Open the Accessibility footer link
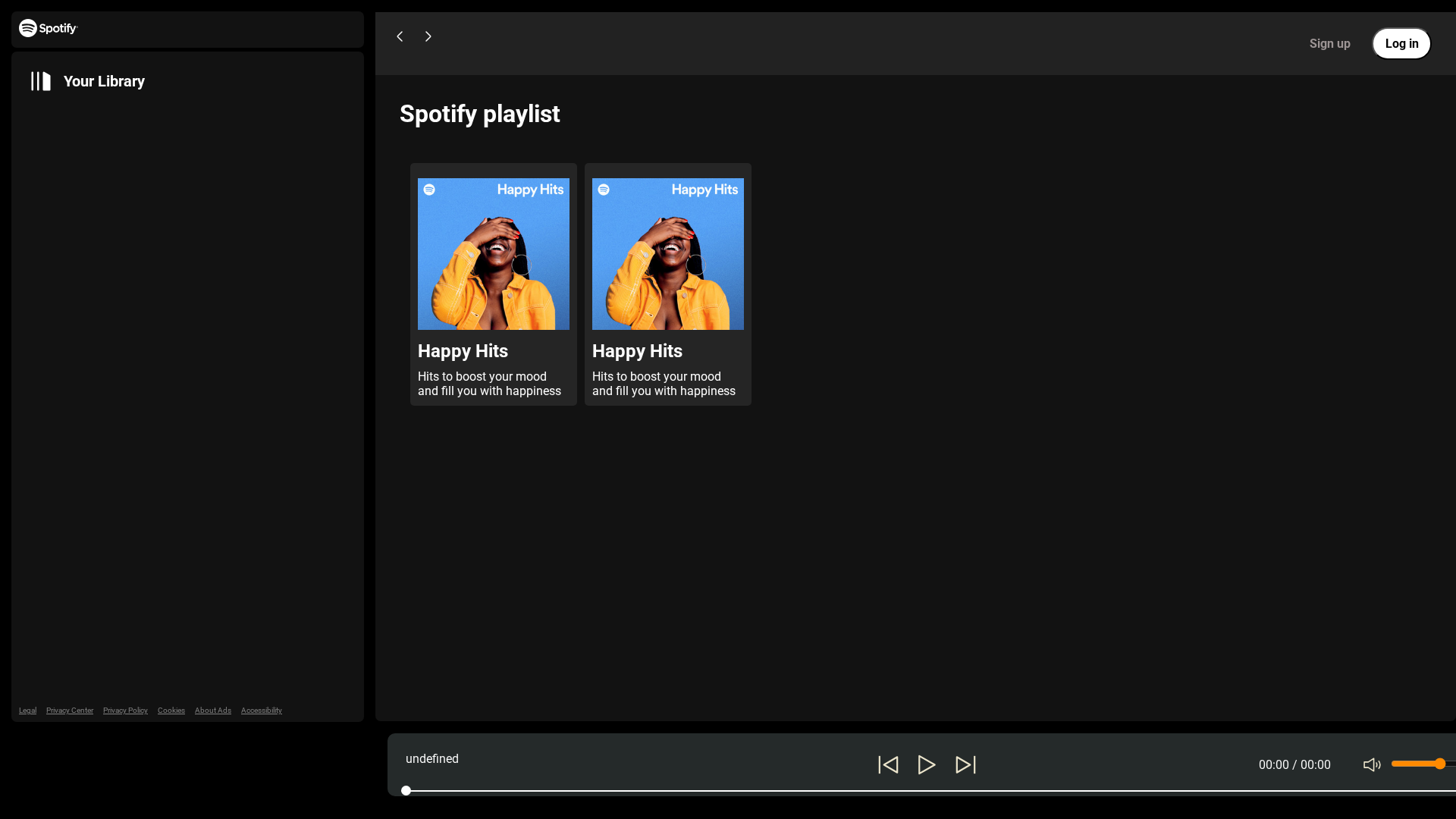The image size is (1456, 819). coord(262,711)
